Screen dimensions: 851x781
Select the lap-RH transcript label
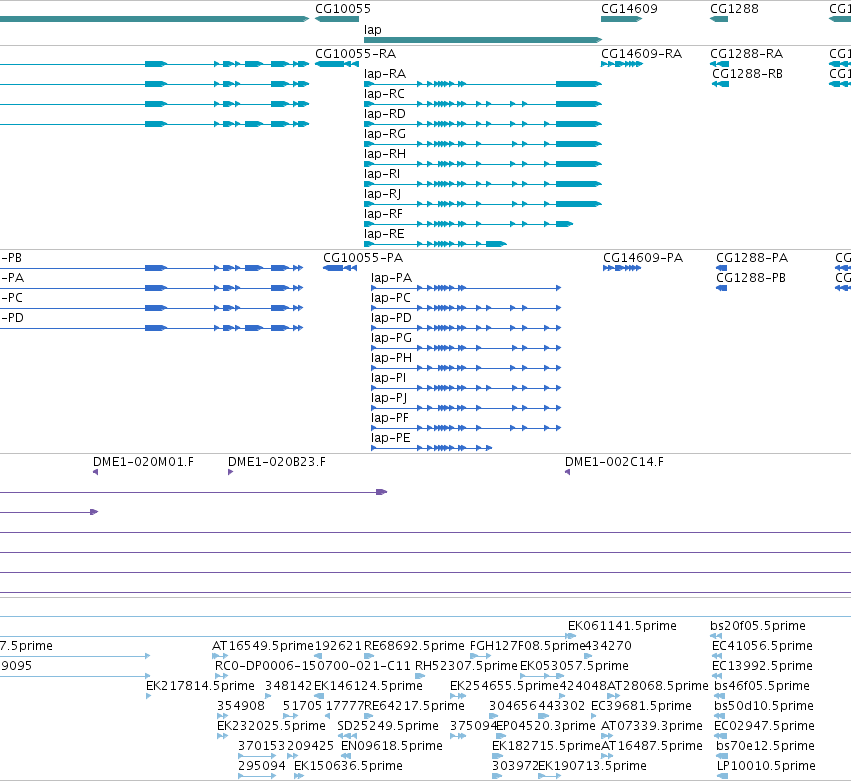click(385, 154)
